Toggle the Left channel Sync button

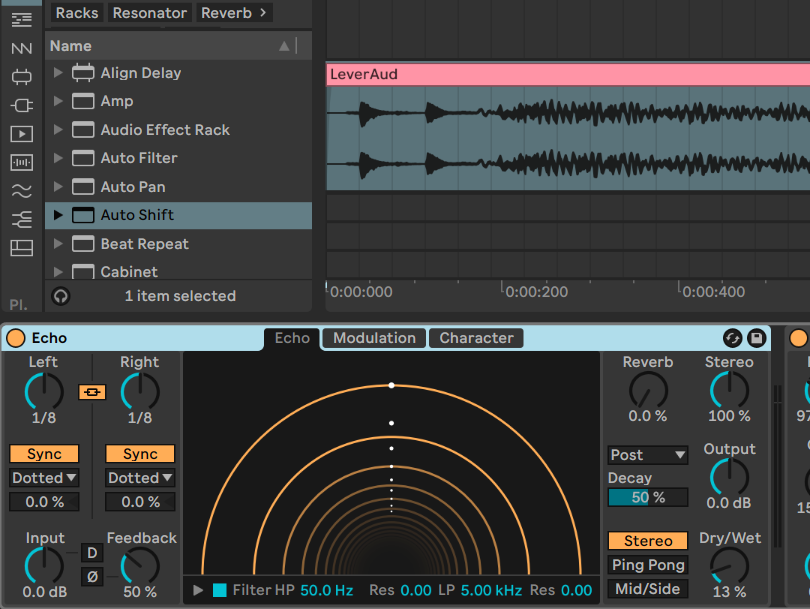pyautogui.click(x=44, y=454)
